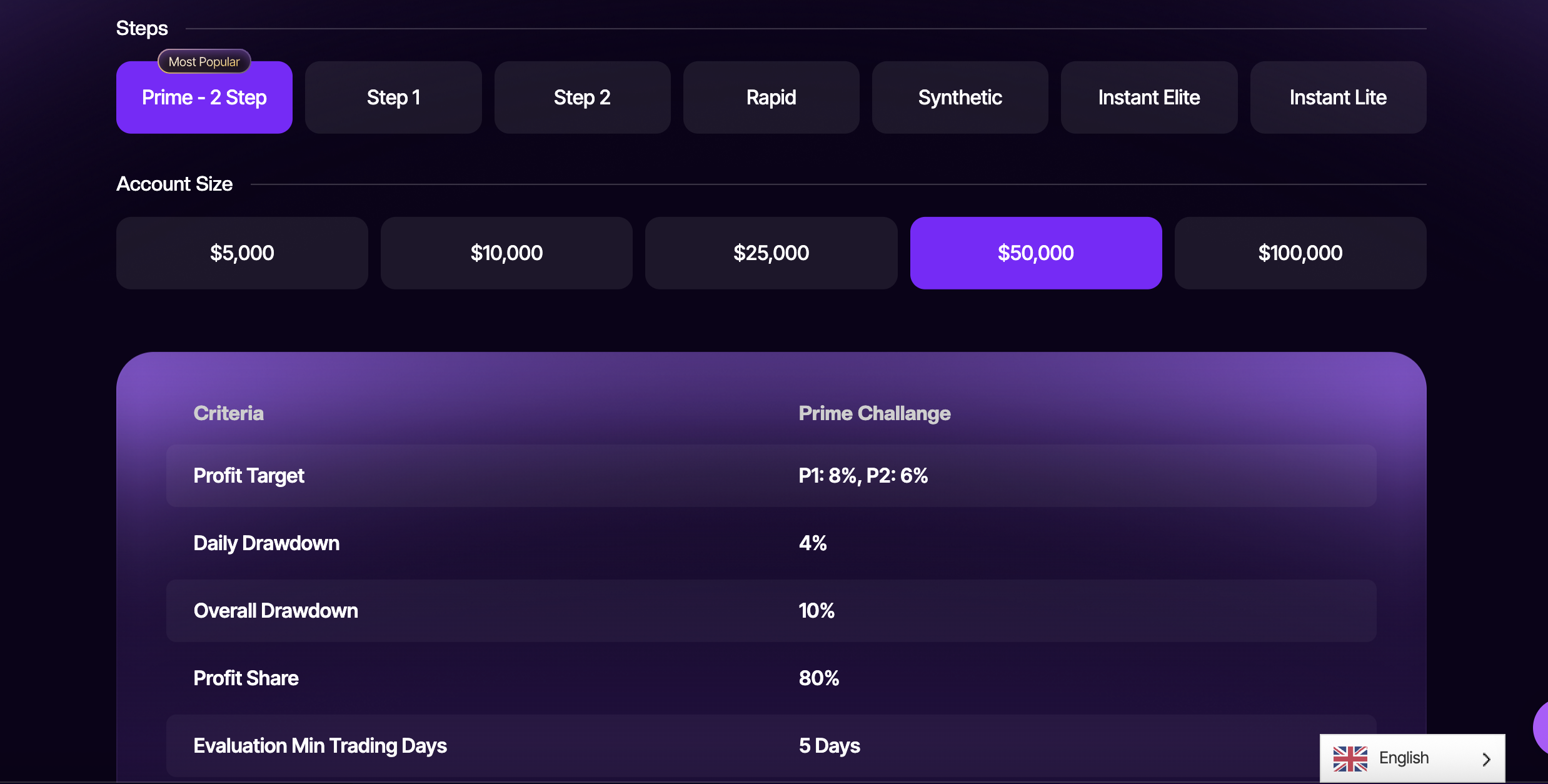
Task: Choose the Instant Lite plan
Action: 1338,98
